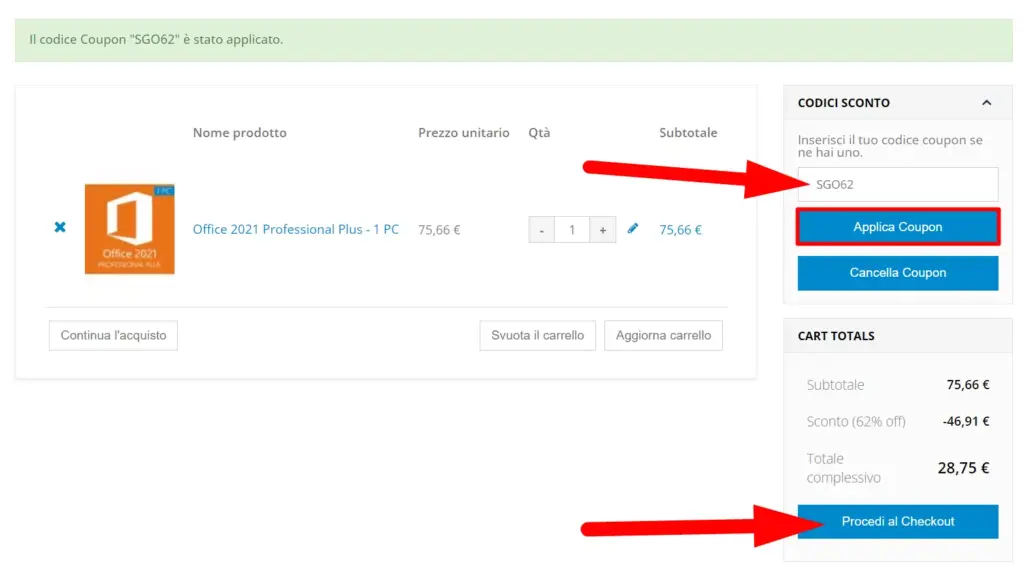
Task: Continue shopping via Continua l'acquisto
Action: click(x=113, y=336)
